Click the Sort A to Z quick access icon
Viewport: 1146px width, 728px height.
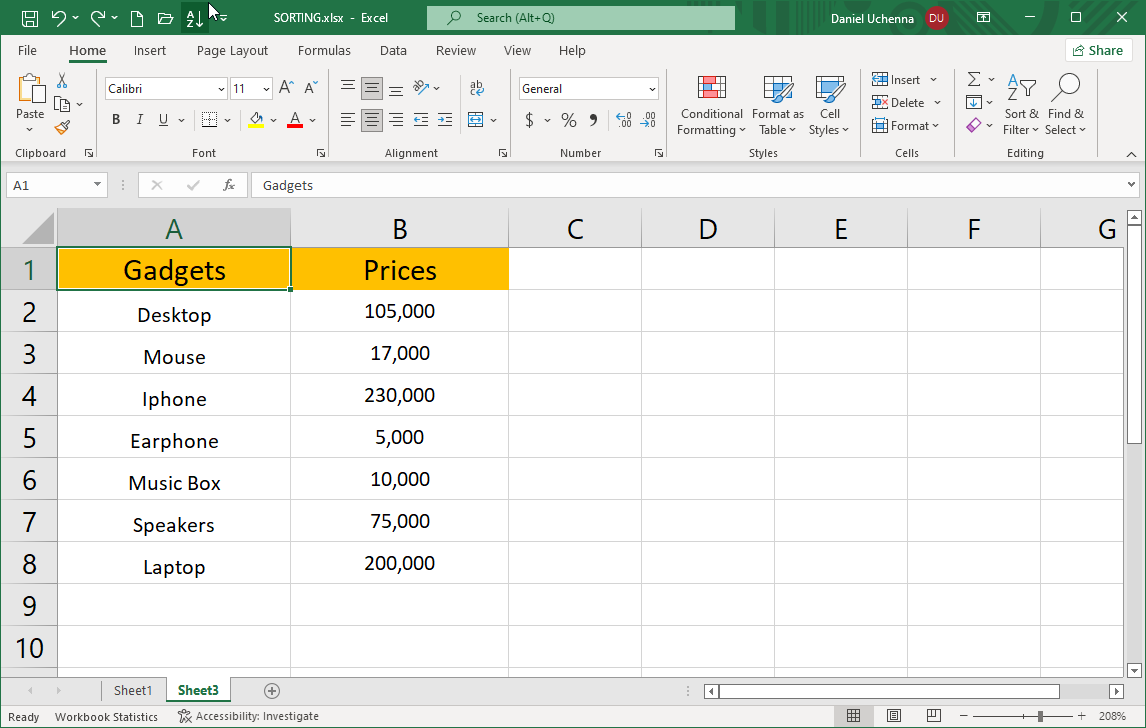tap(195, 18)
